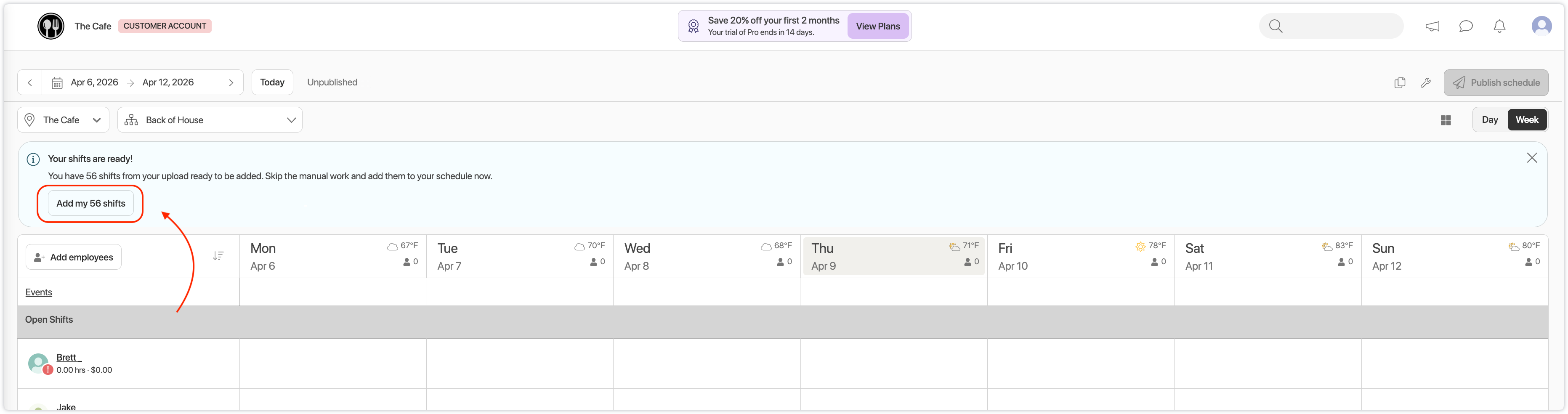
Task: Click the View Plans button
Action: pyautogui.click(x=877, y=26)
